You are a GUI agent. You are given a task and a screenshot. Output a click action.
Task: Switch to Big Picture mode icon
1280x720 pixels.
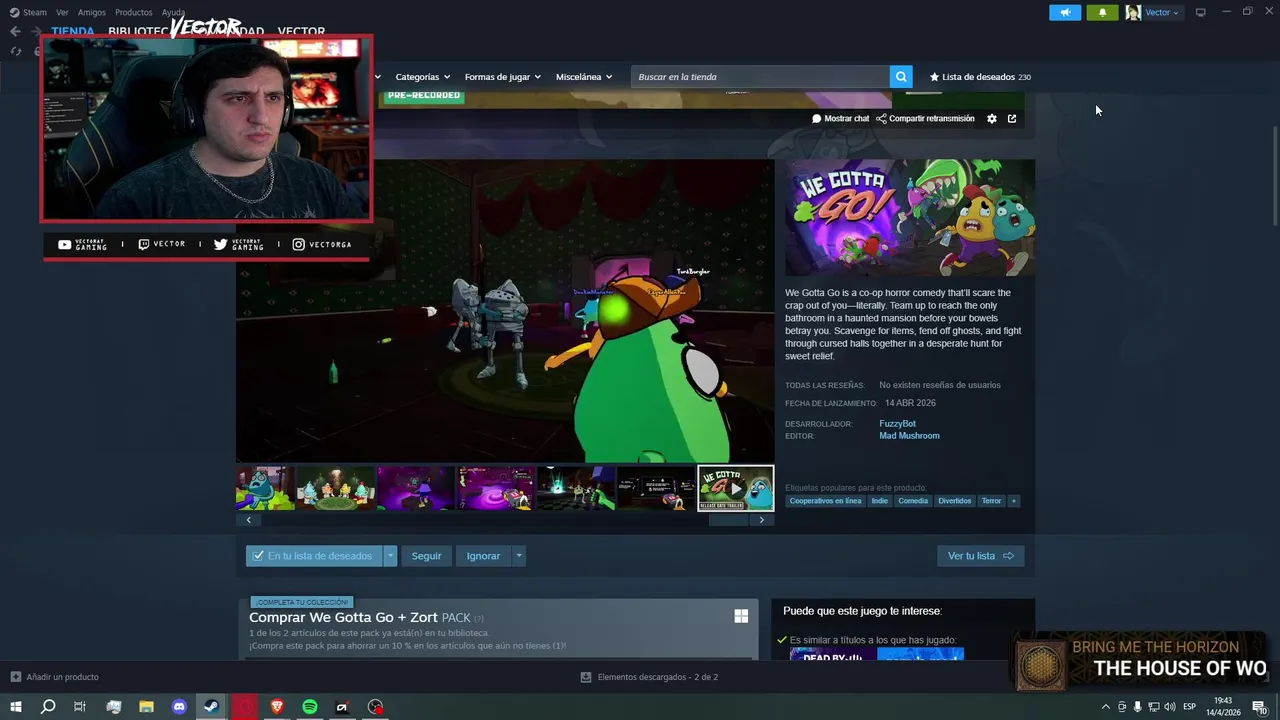(x=1201, y=12)
